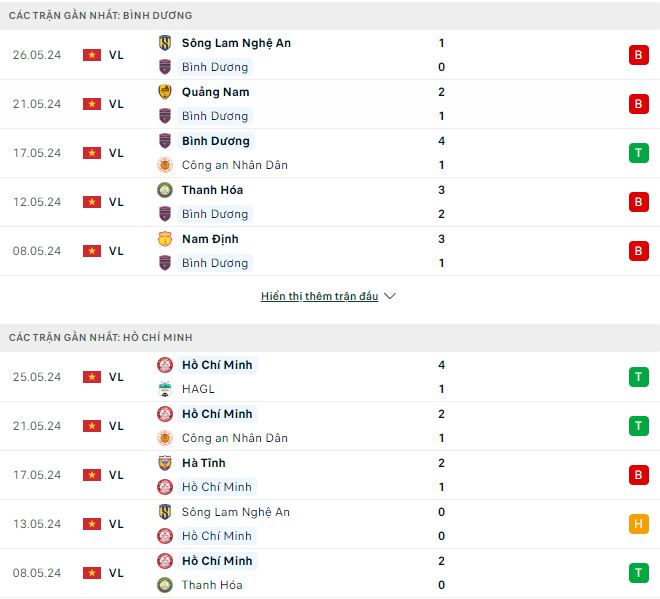Select the Hồ Chí Minh vs HAGL match row
660x599 pixels.
330,377
